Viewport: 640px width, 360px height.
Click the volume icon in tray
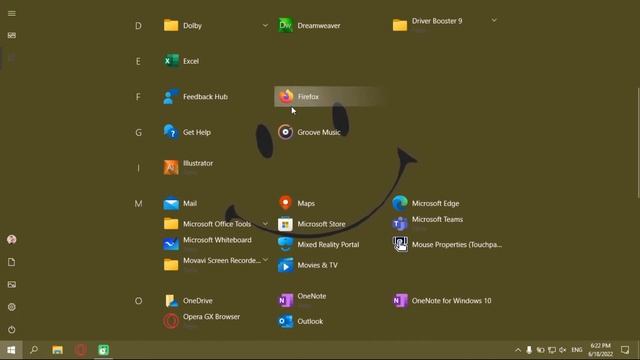(x=563, y=350)
